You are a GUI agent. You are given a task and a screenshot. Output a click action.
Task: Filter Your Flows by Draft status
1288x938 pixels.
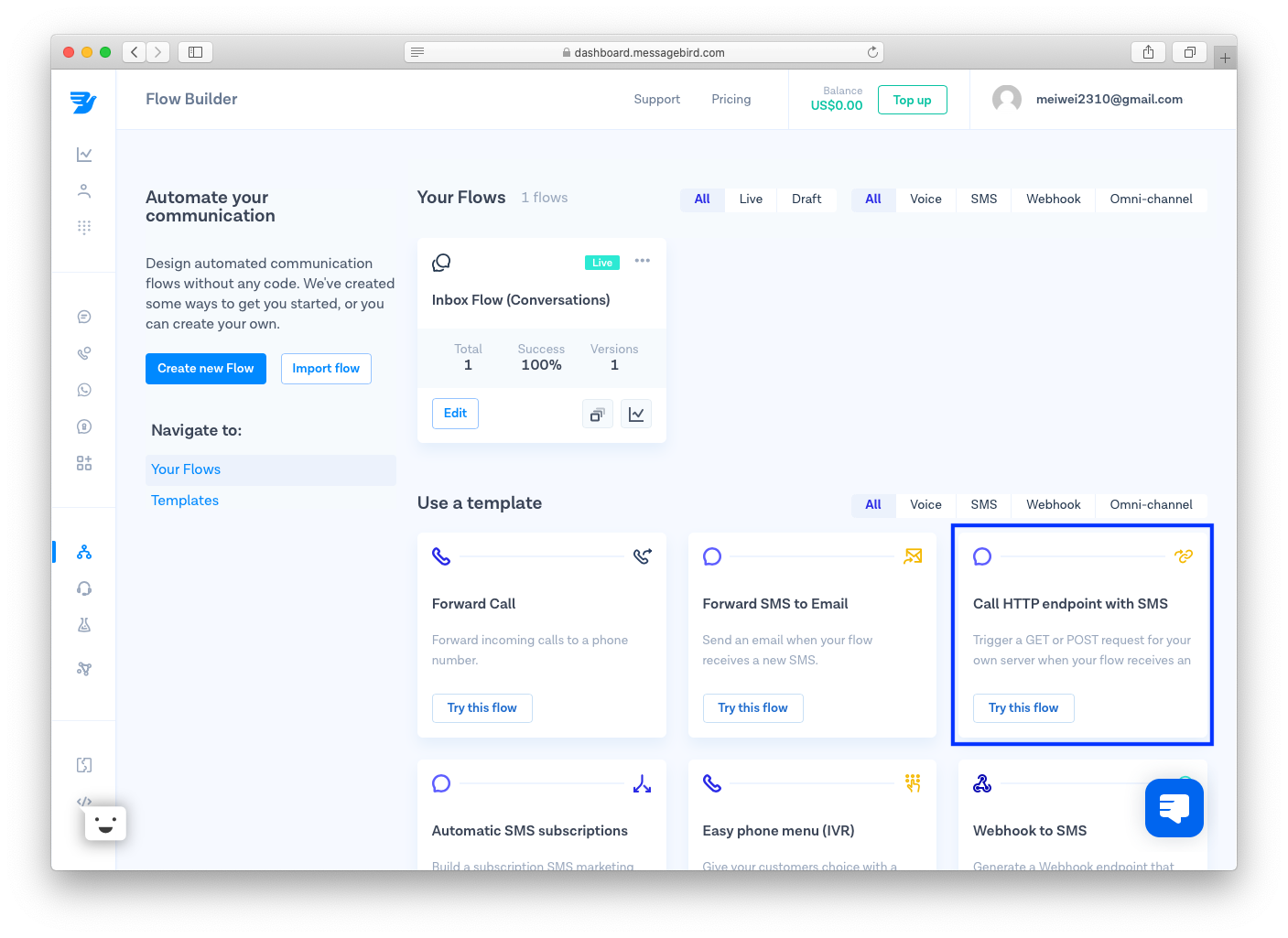pos(806,199)
